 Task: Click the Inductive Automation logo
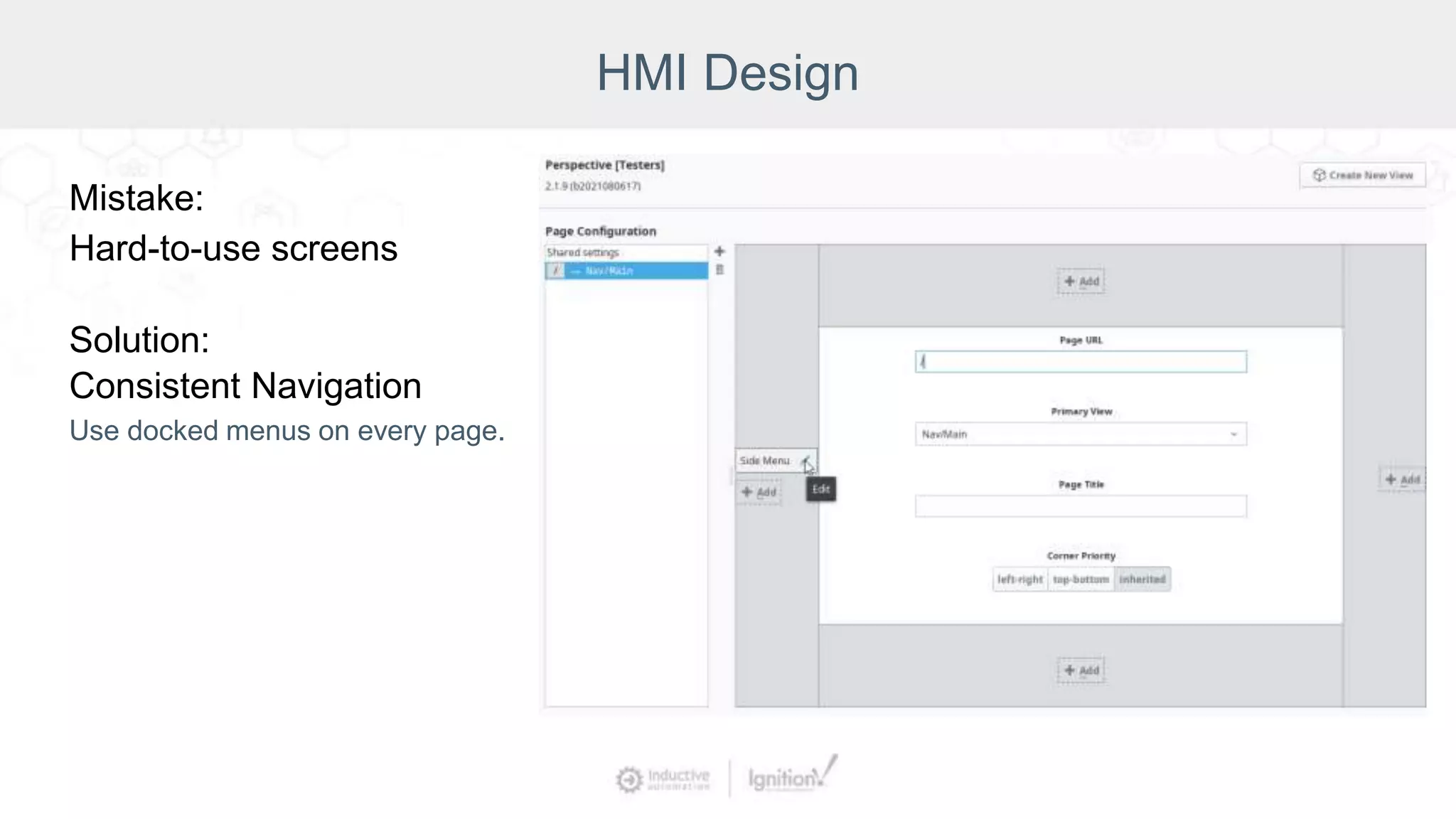coord(663,779)
